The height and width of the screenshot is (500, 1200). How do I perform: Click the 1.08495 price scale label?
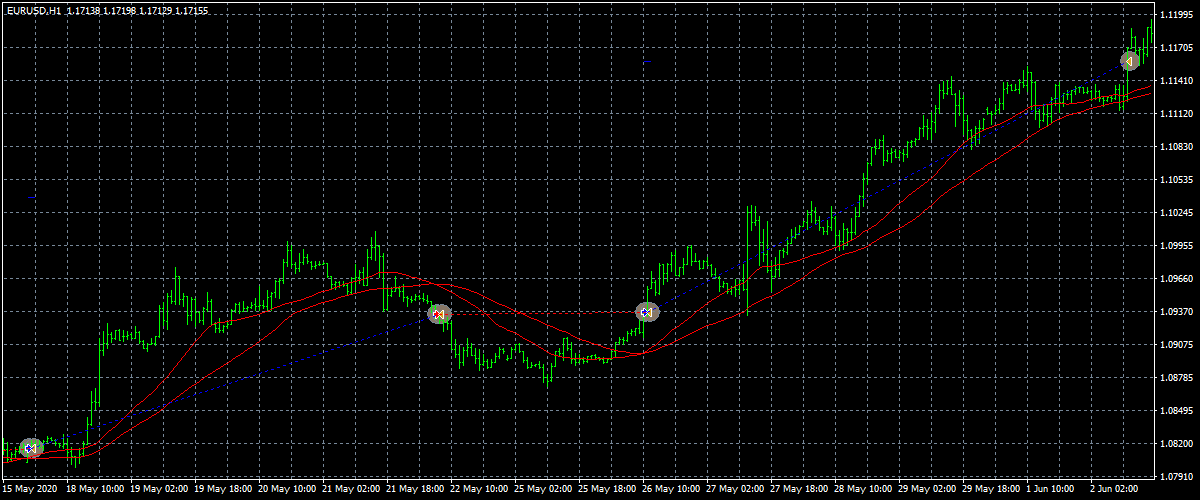(x=1177, y=411)
